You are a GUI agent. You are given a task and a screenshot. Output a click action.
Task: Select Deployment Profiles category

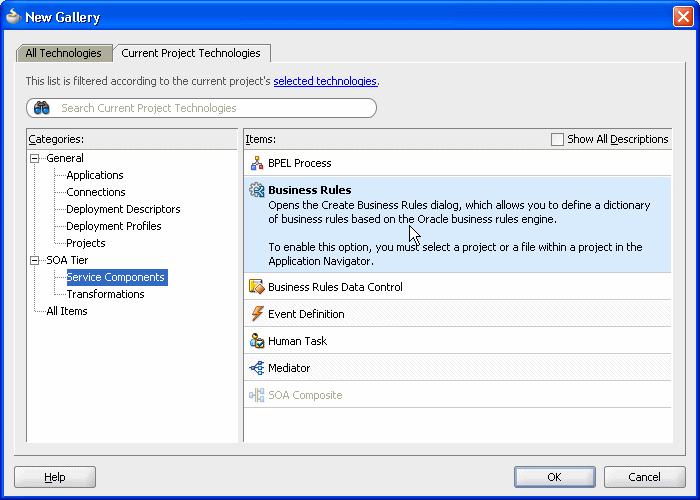[114, 226]
